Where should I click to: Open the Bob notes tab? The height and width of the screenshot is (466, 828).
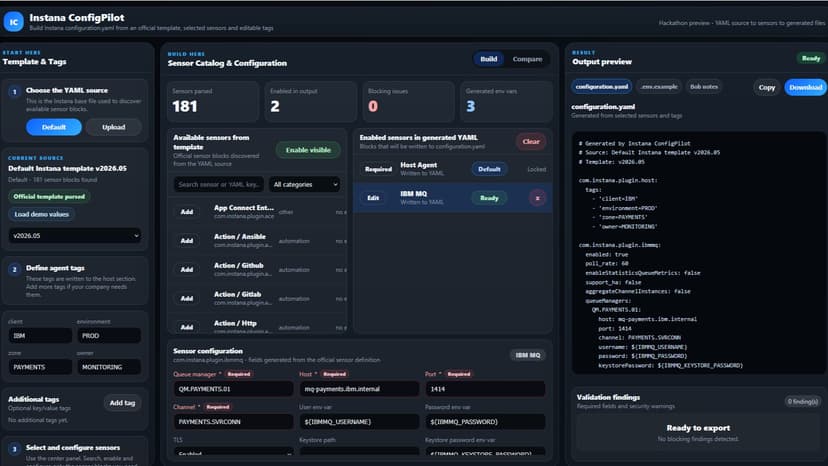(x=704, y=87)
